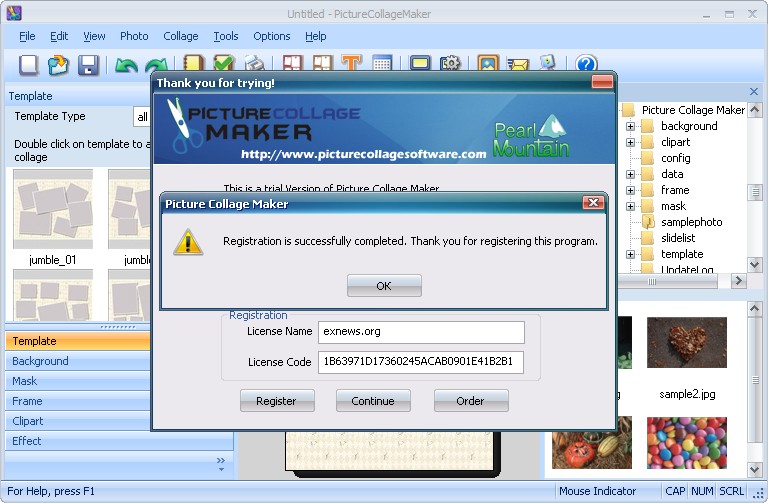
Task: Click the New blank collage toolbar icon
Action: click(28, 65)
